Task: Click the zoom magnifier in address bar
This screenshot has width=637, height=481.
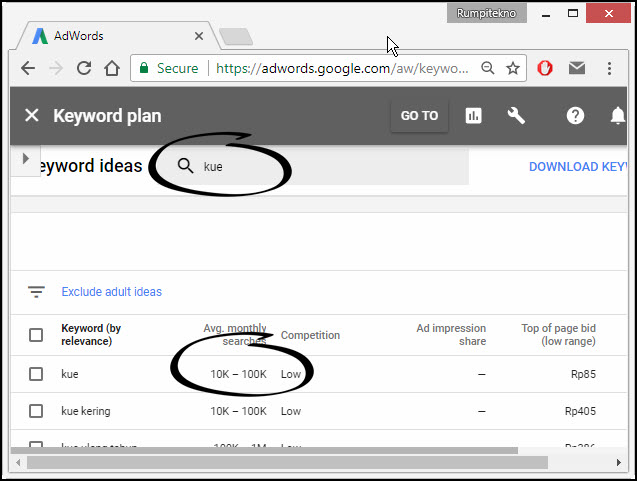Action: pyautogui.click(x=488, y=68)
